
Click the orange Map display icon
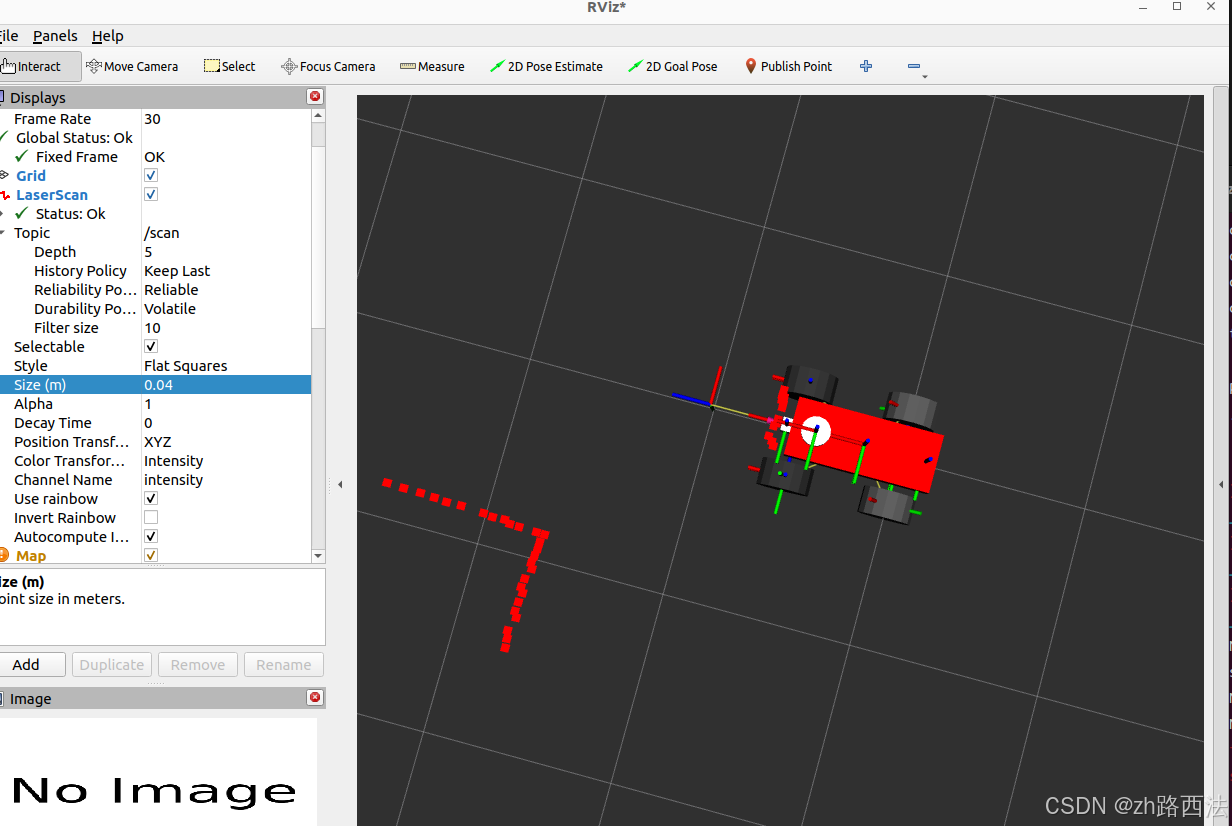tap(4, 556)
